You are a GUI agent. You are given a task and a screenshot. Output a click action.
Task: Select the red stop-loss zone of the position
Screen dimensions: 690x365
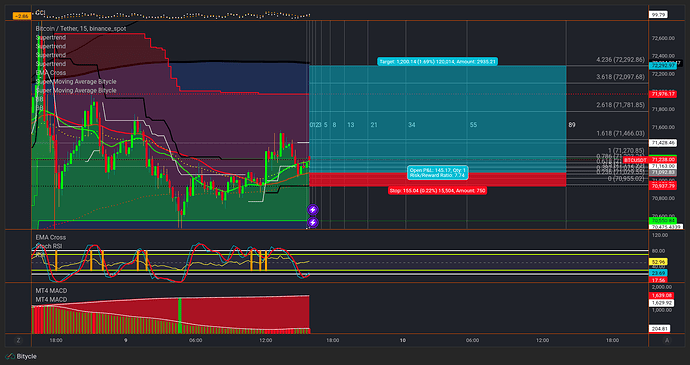437,179
